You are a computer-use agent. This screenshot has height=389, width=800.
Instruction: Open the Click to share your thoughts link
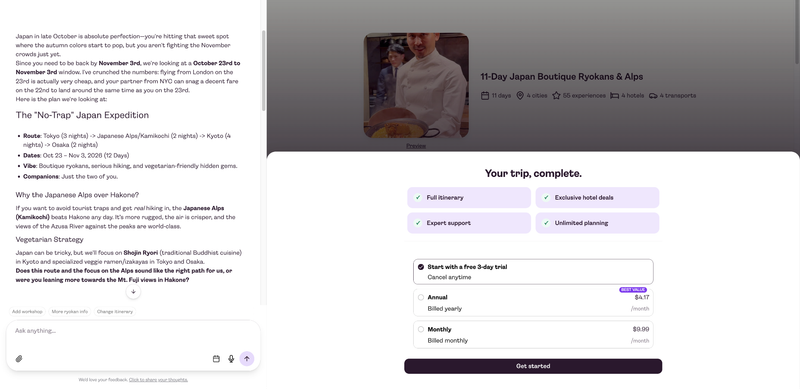coord(158,380)
